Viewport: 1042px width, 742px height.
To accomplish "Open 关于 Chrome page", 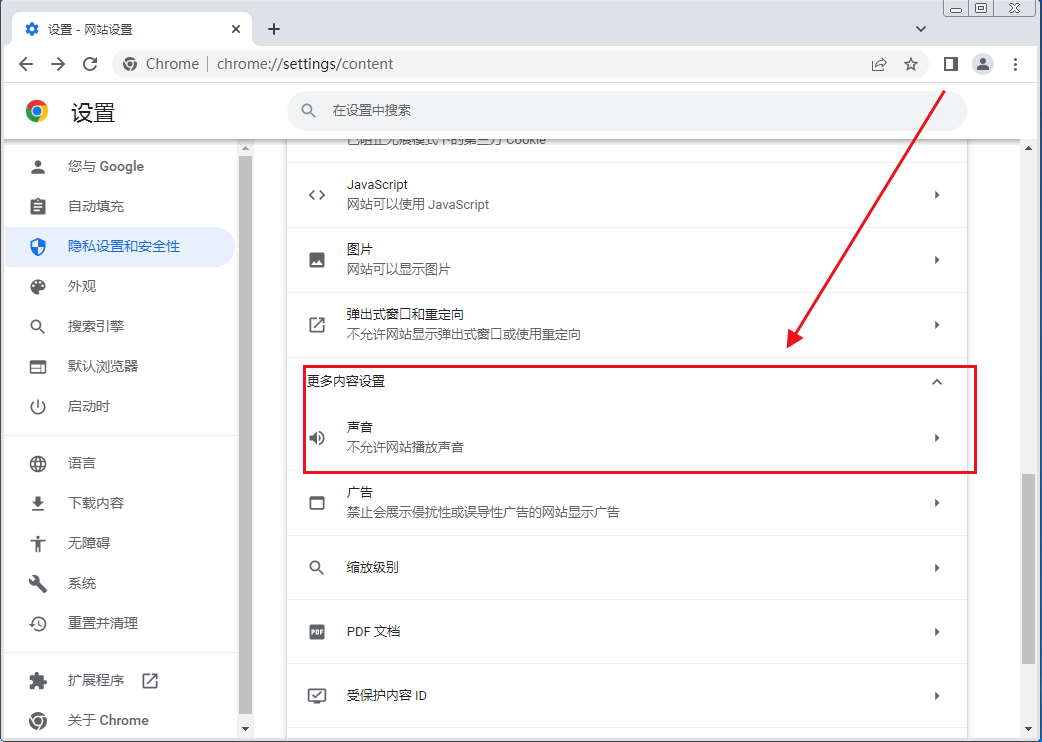I will point(120,720).
